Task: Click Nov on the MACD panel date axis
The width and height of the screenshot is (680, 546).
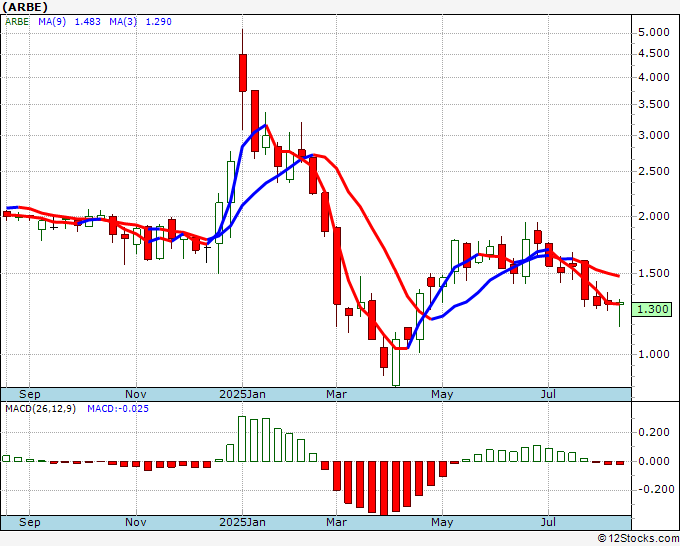Action: 136,522
